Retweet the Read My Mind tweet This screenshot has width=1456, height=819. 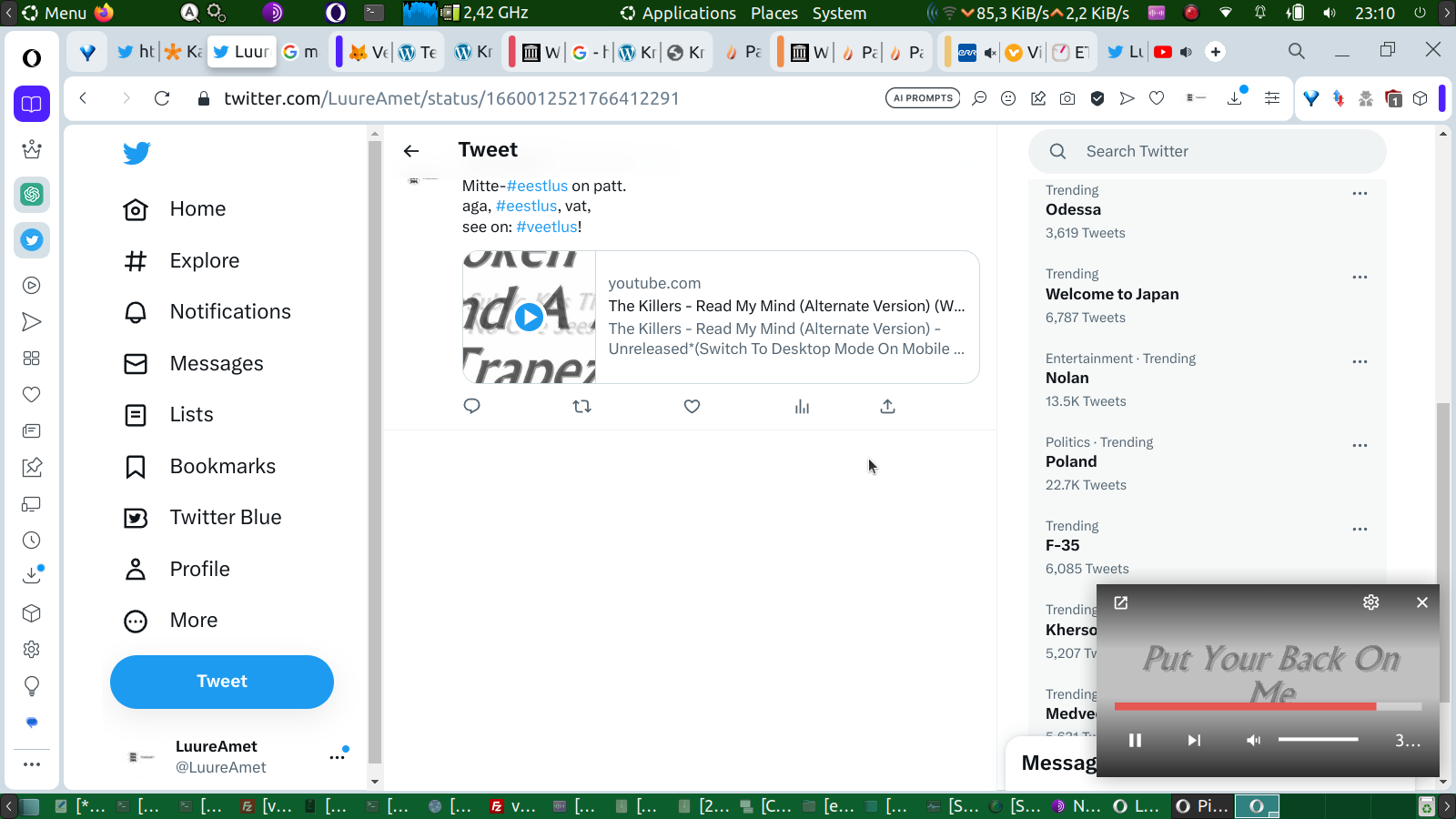pyautogui.click(x=581, y=406)
